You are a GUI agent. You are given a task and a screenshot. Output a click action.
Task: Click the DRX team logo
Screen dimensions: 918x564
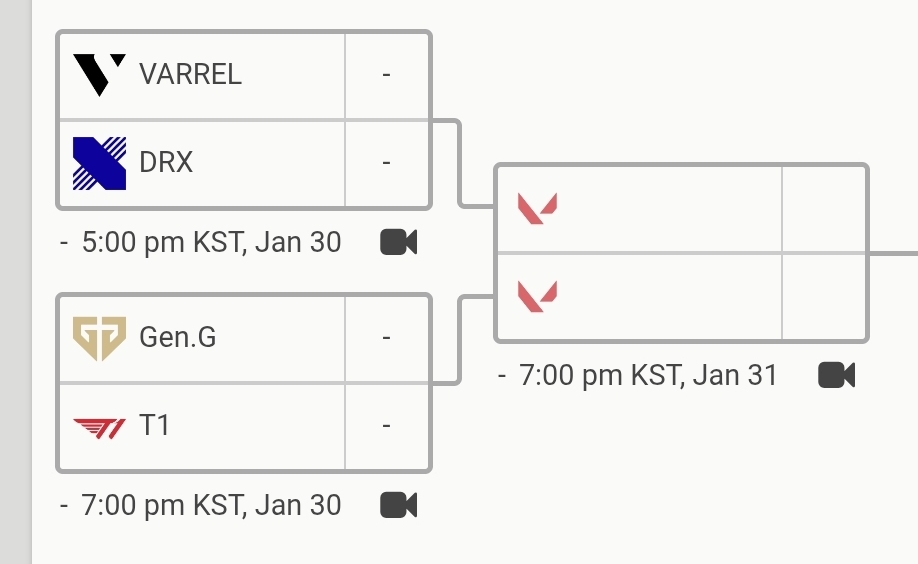point(99,163)
